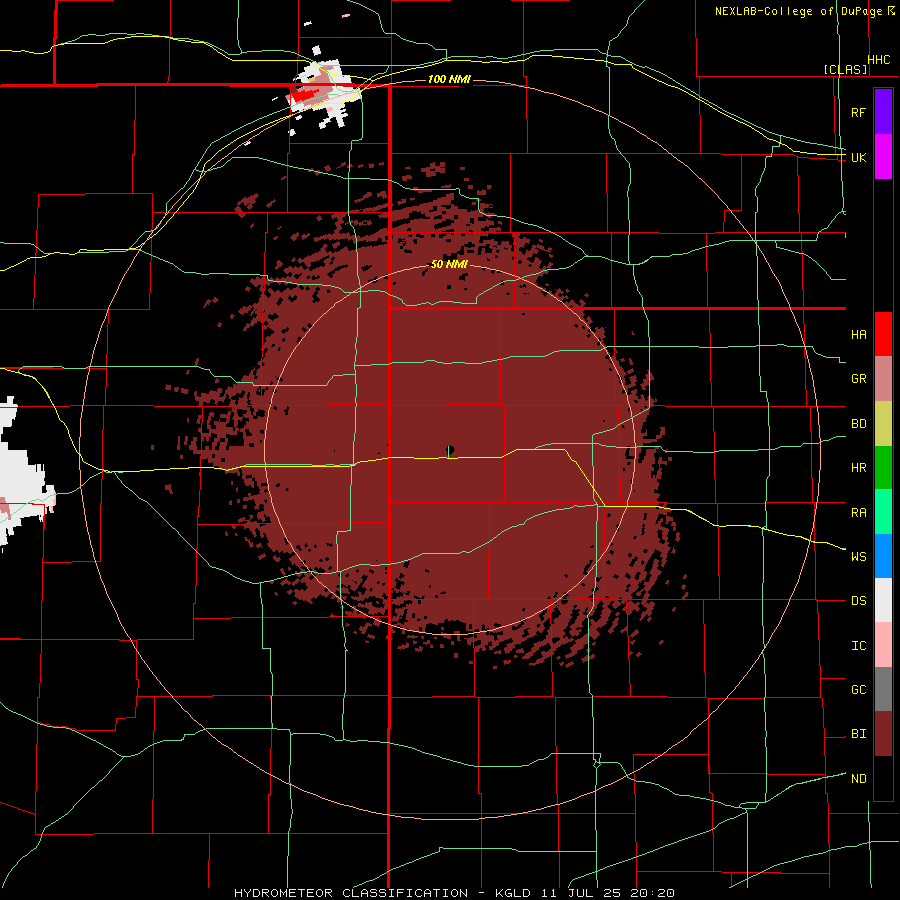Click the 100 NMI range ring label
The height and width of the screenshot is (900, 900).
pyautogui.click(x=449, y=79)
